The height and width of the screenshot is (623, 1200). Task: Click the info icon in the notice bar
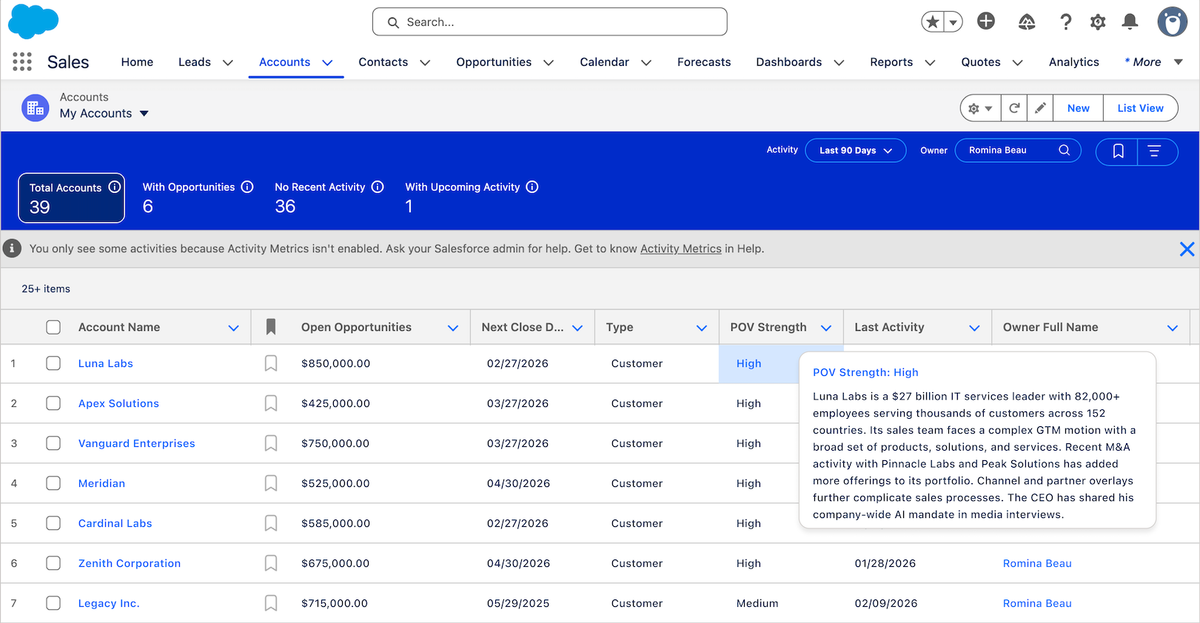point(13,248)
